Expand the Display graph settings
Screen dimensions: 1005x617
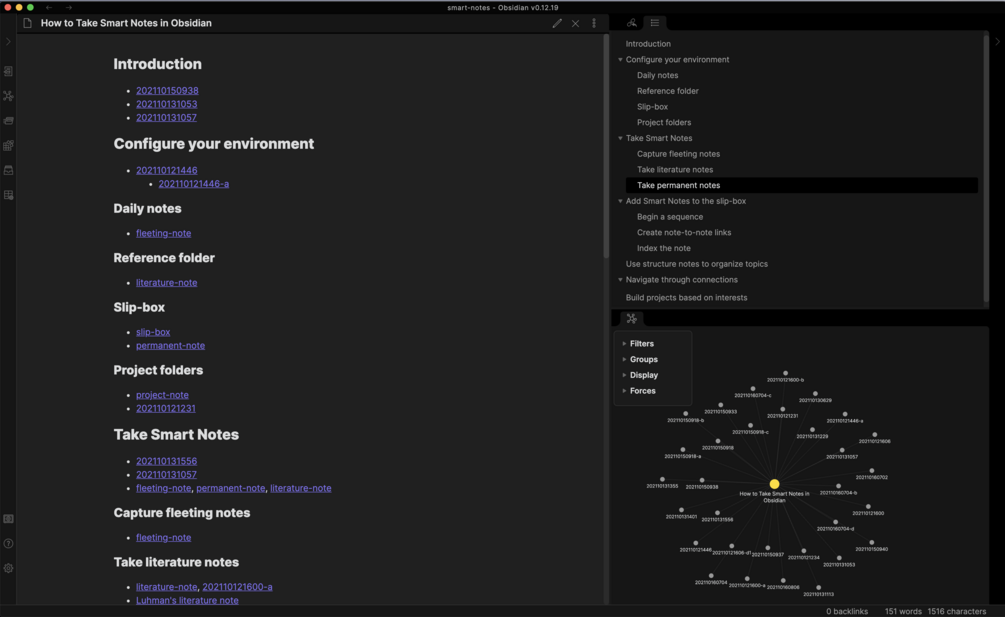[x=644, y=375]
